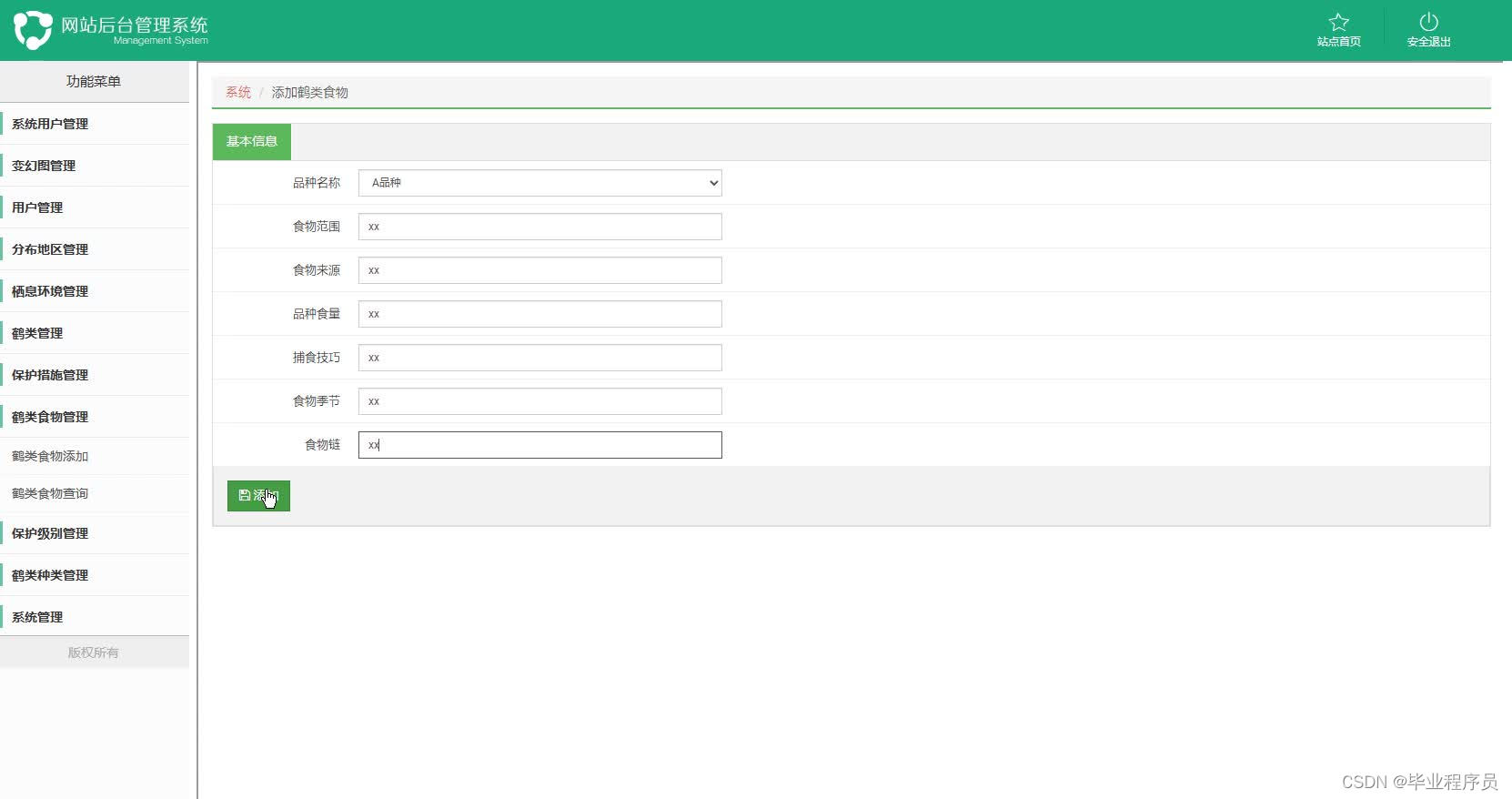Focus the 食物范围 input field
Screen dimensions: 1512x799
tap(540, 227)
